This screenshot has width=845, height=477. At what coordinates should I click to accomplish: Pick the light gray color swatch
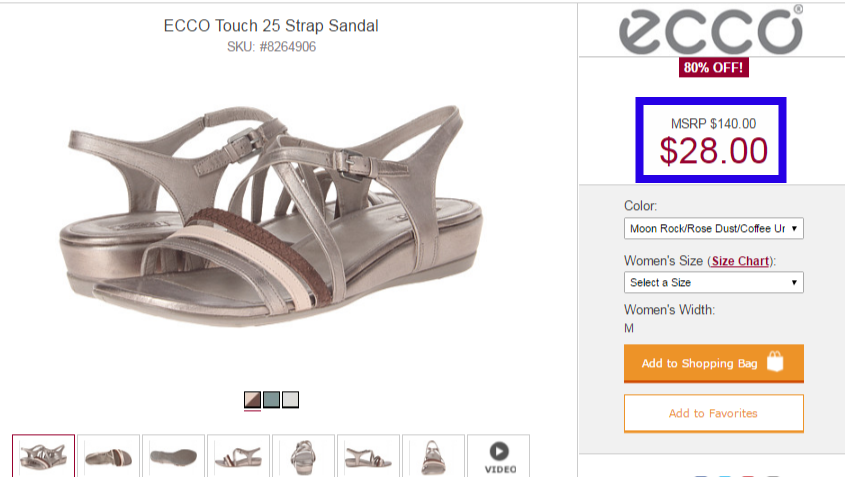tap(290, 400)
